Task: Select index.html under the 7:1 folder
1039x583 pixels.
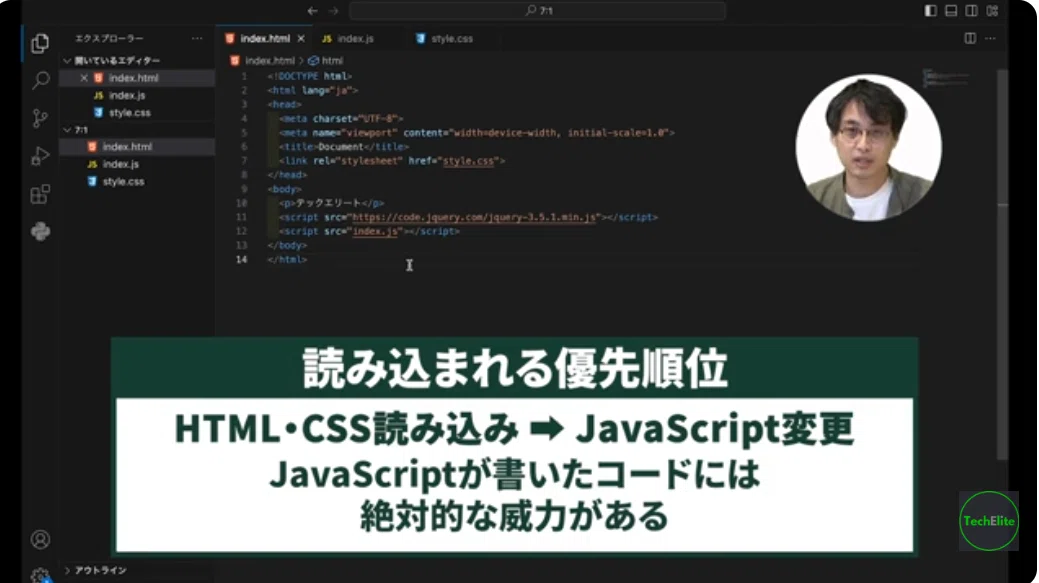Action: (x=137, y=146)
